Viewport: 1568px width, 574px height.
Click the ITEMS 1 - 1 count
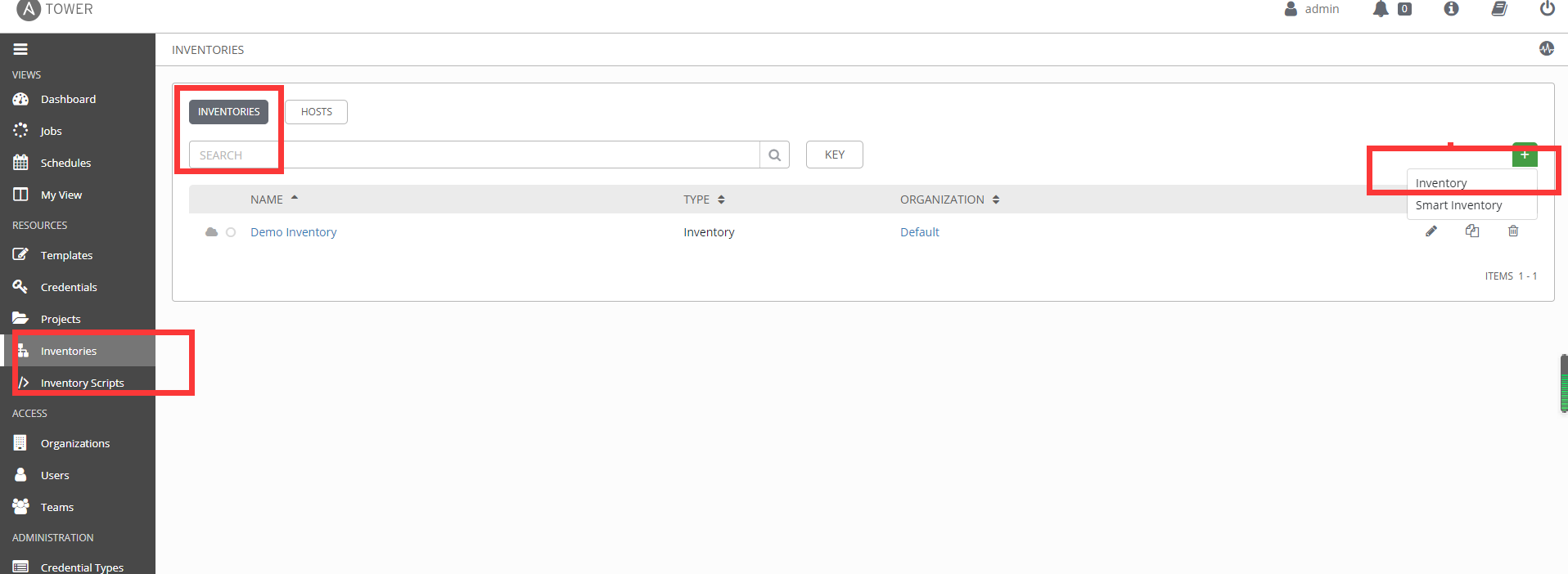point(1511,276)
